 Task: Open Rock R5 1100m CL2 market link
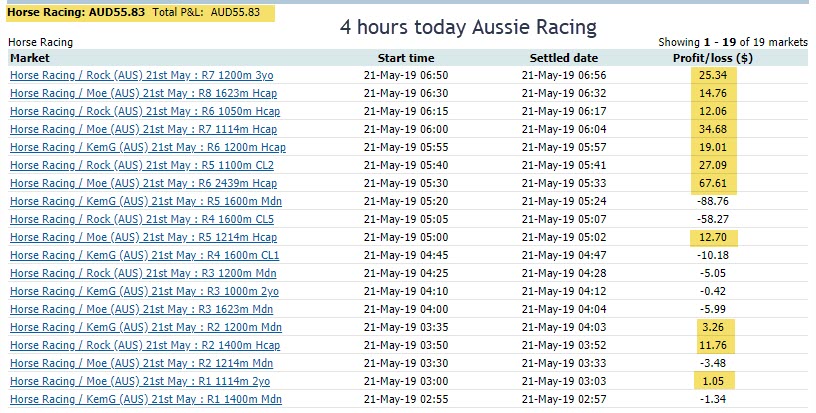pos(142,165)
